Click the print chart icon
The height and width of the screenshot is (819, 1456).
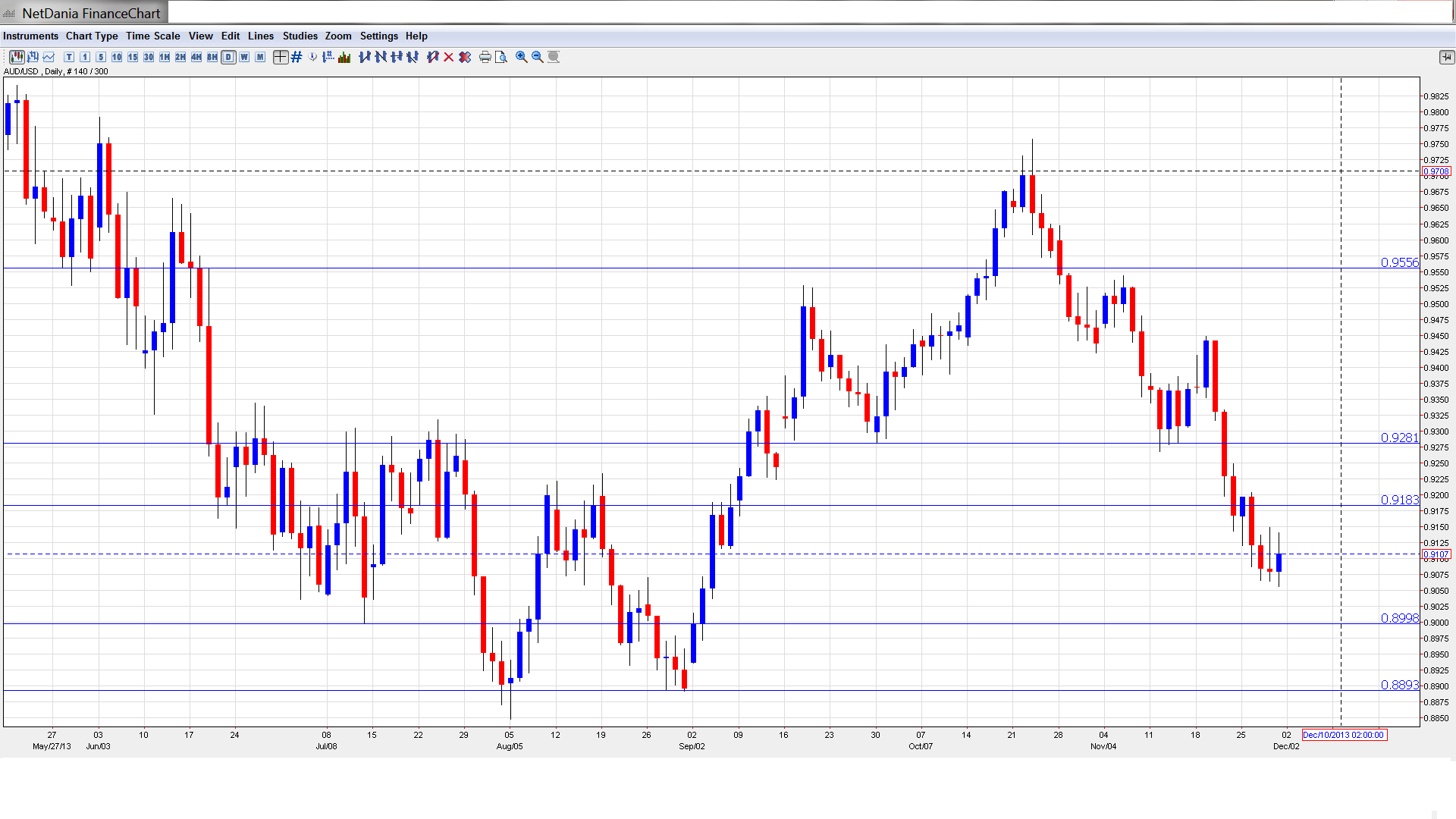click(485, 57)
